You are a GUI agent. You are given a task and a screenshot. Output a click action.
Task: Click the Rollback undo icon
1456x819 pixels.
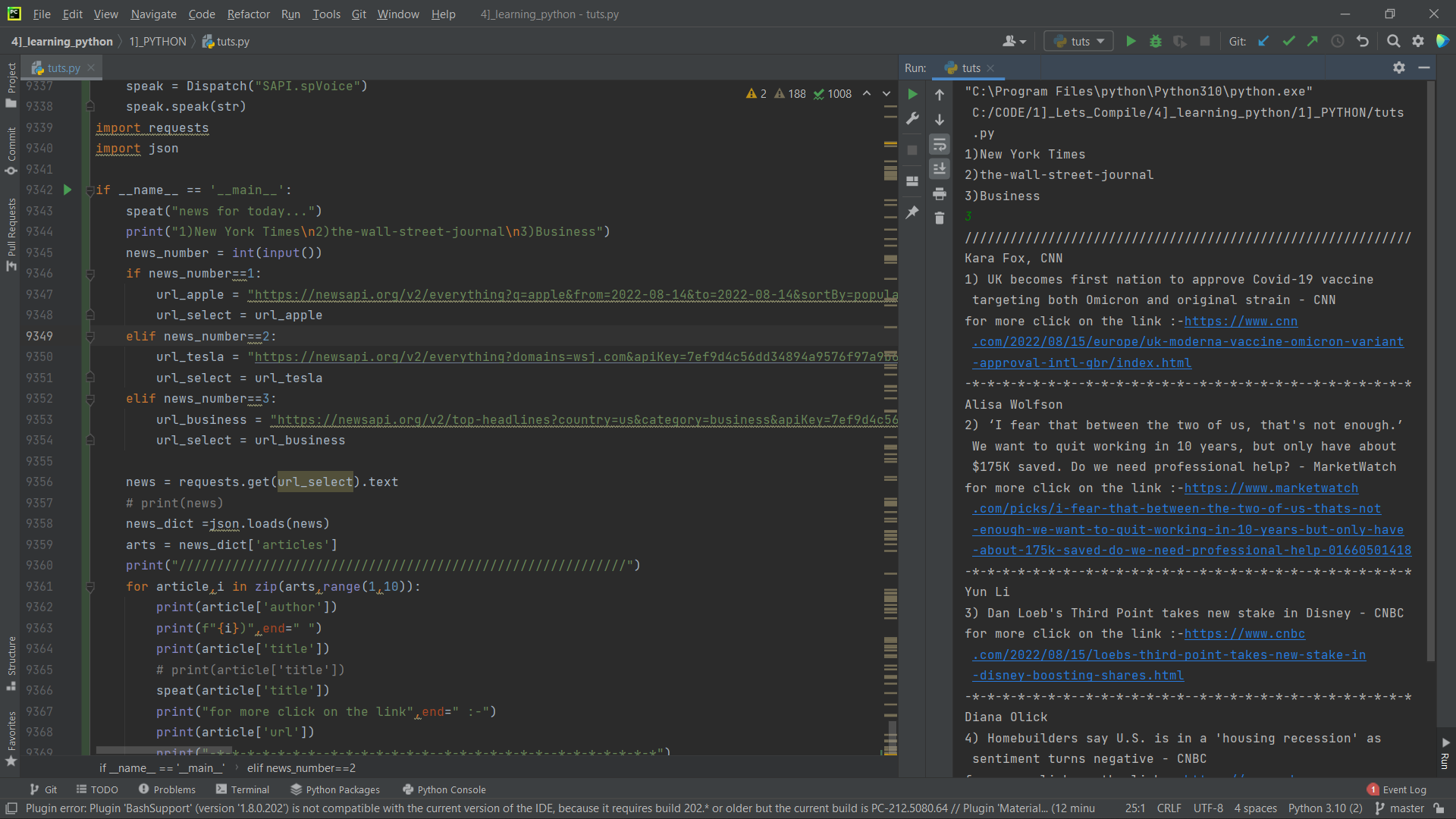point(1363,41)
